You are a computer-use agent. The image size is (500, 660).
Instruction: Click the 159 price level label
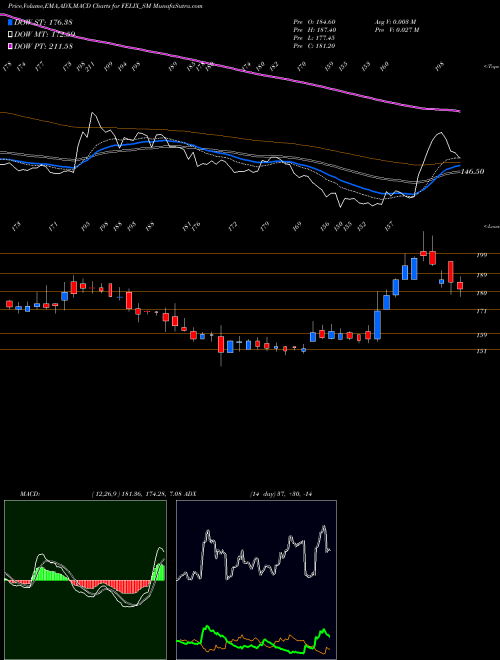(x=482, y=335)
